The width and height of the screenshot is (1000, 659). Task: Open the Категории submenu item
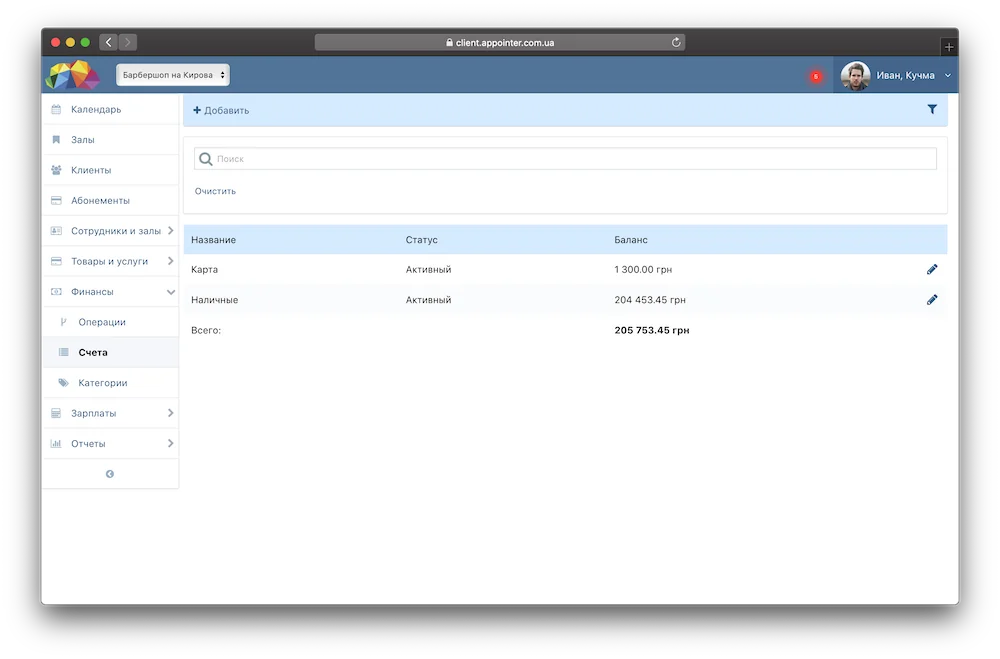point(110,383)
